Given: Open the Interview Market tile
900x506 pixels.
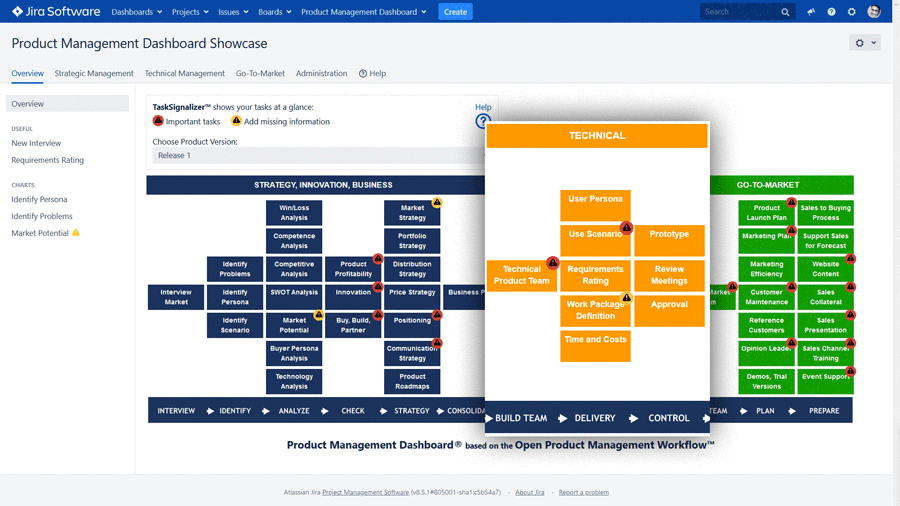Looking at the screenshot, I should [176, 297].
